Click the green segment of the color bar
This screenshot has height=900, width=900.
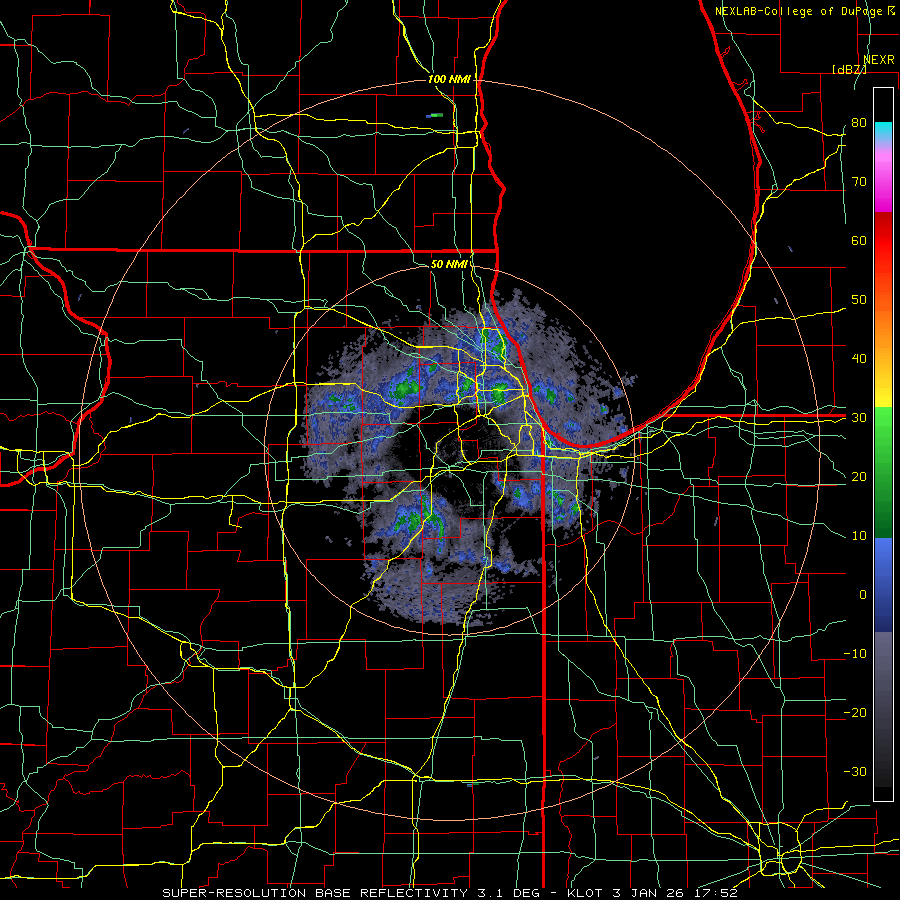883,472
